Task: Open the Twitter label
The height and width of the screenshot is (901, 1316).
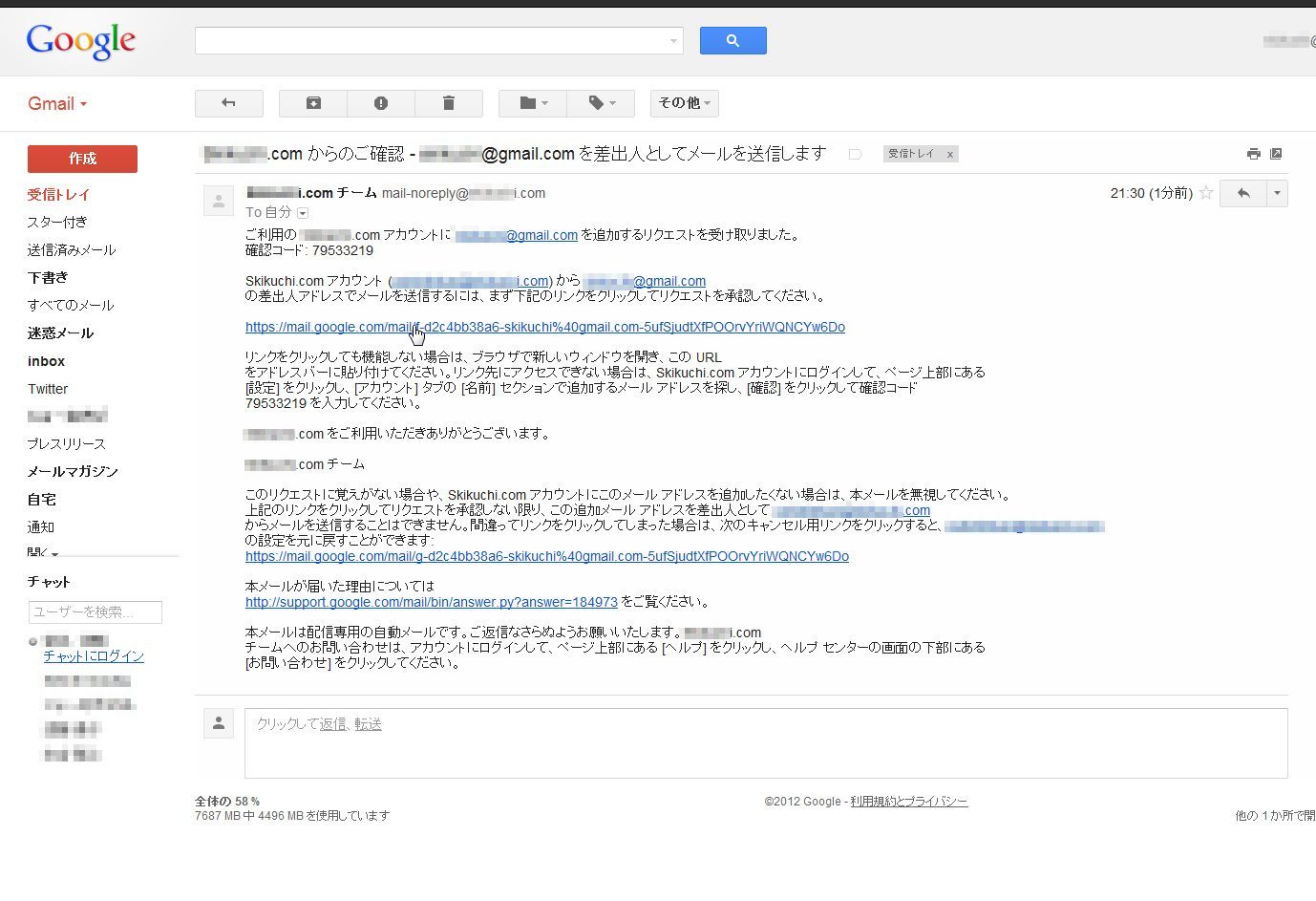Action: (x=48, y=389)
